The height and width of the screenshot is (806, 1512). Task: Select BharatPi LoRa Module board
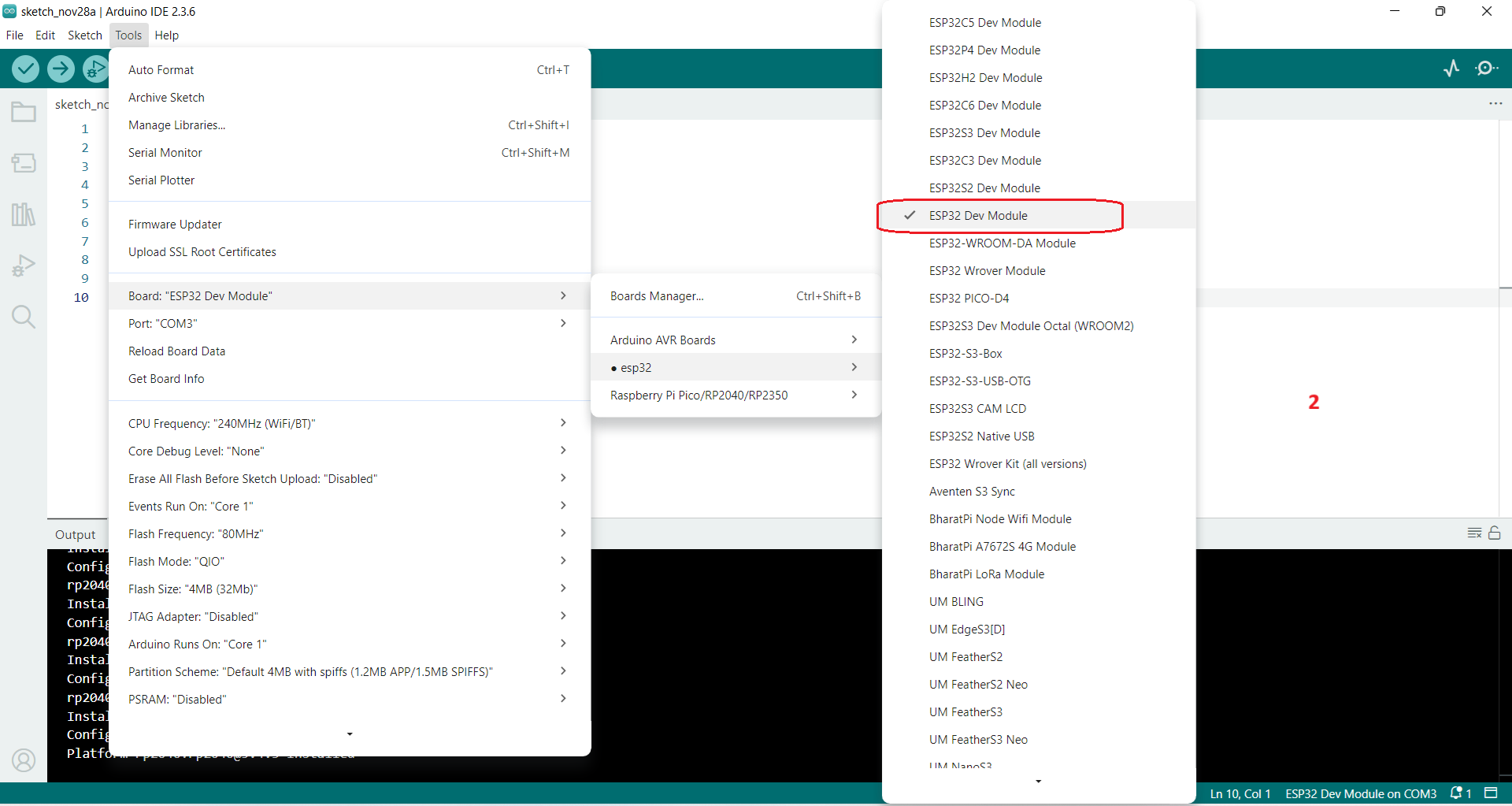tap(1039, 574)
